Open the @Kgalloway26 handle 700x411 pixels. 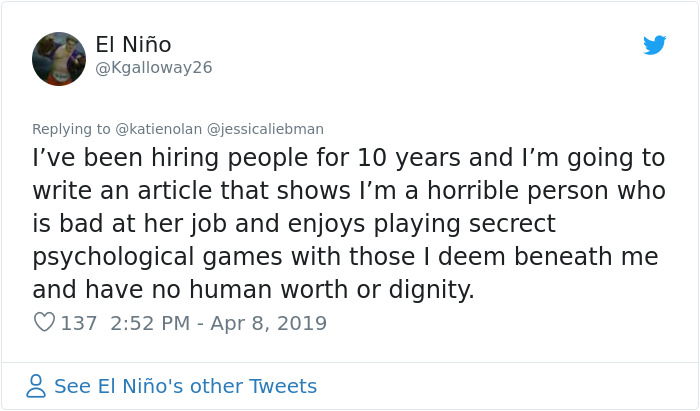tap(153, 68)
